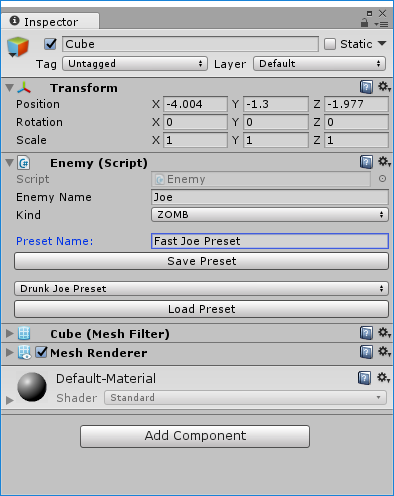
Task: Click the Mesh Renderer component icon
Action: pos(24,353)
